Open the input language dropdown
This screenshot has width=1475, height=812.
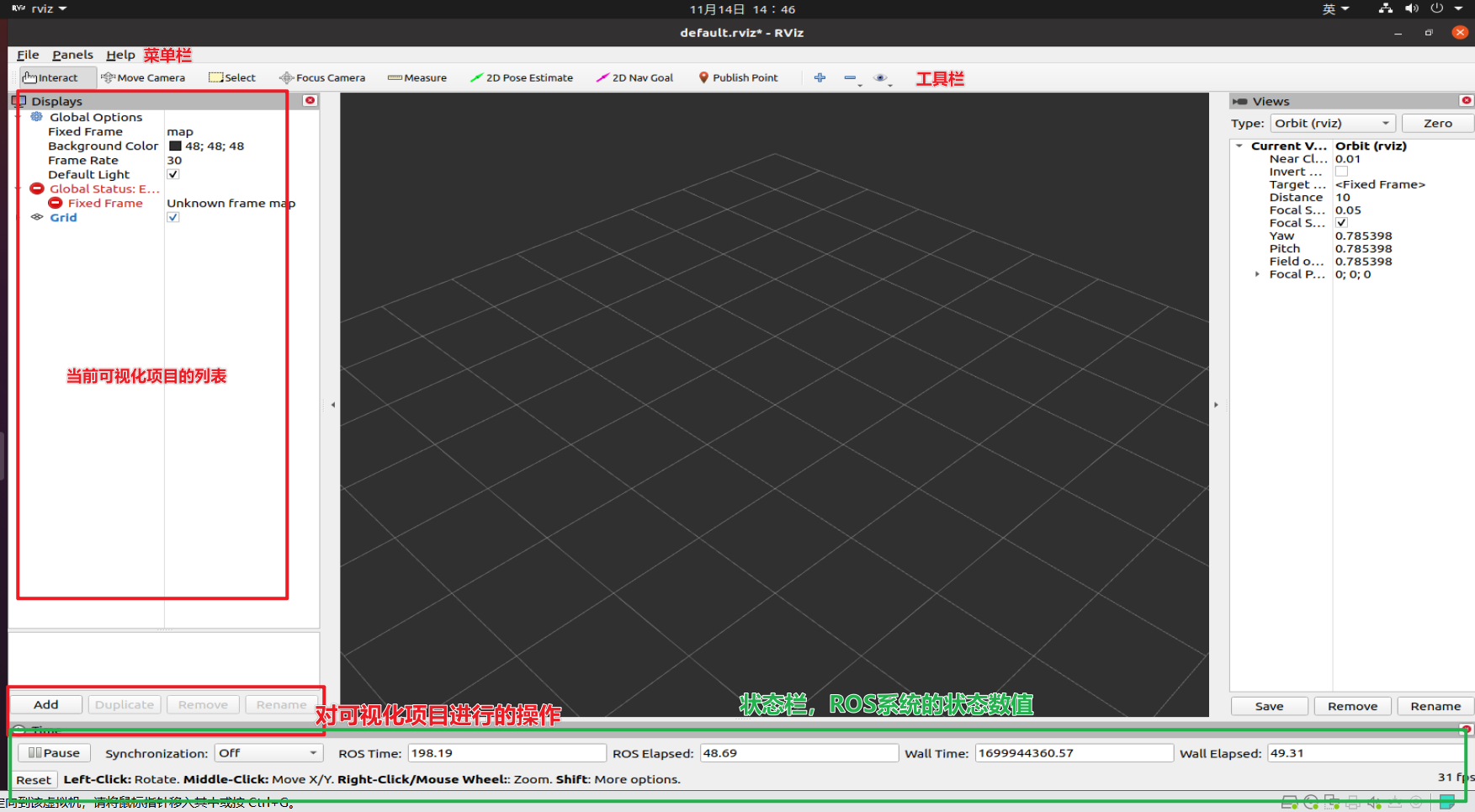(1335, 8)
